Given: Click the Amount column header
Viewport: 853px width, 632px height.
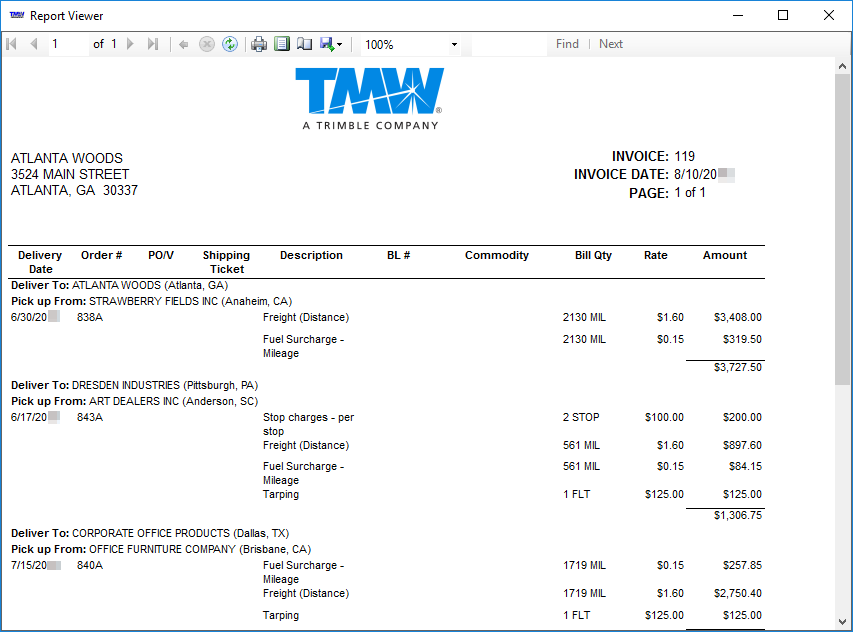Looking at the screenshot, I should click(725, 255).
